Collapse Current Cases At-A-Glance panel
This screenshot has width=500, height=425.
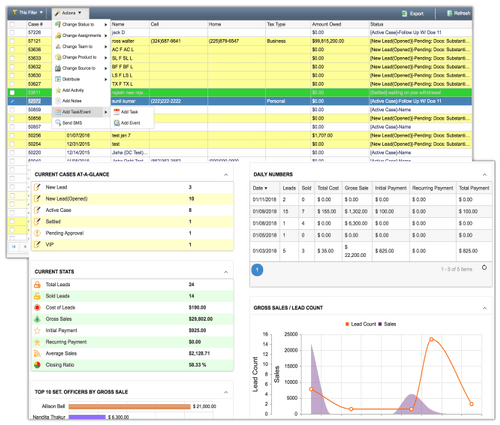pos(226,175)
